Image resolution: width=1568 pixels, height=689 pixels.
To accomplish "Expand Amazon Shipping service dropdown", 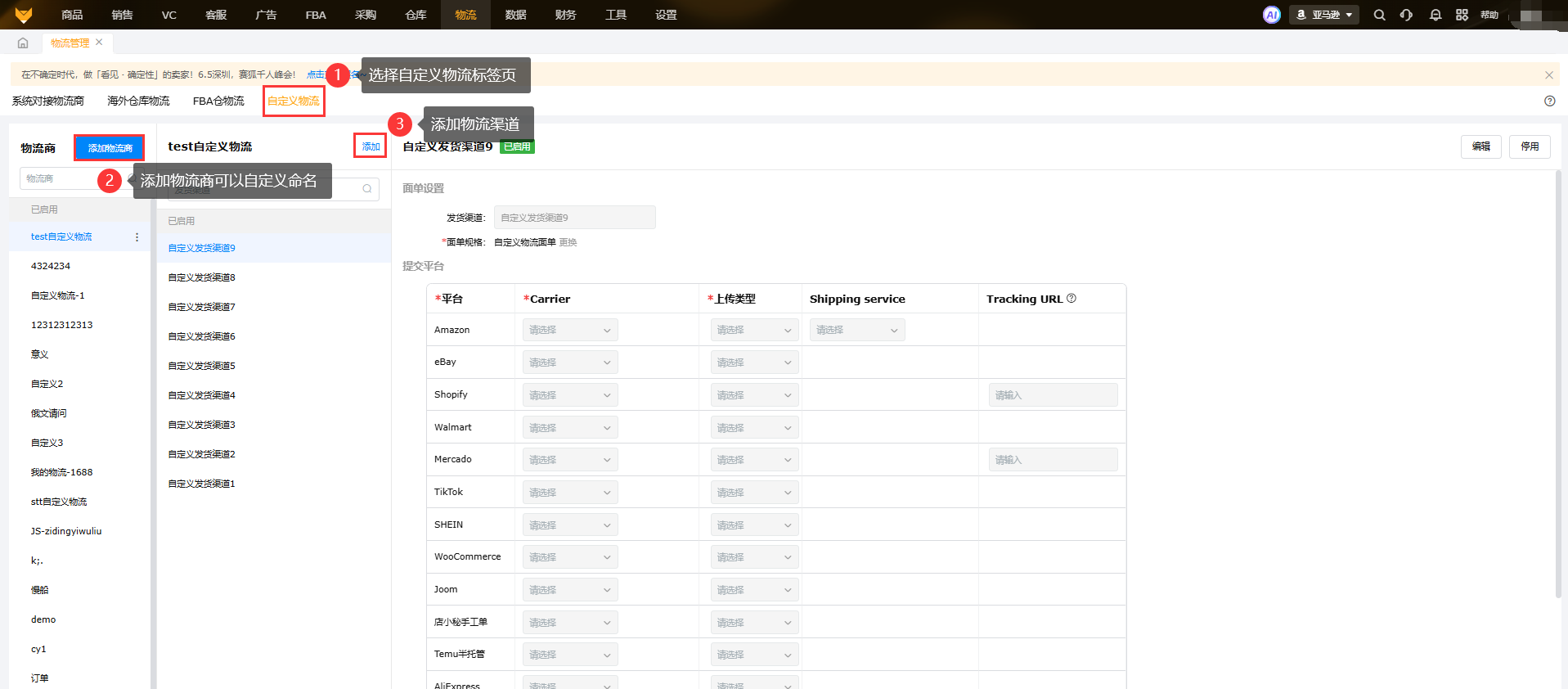I will (856, 330).
